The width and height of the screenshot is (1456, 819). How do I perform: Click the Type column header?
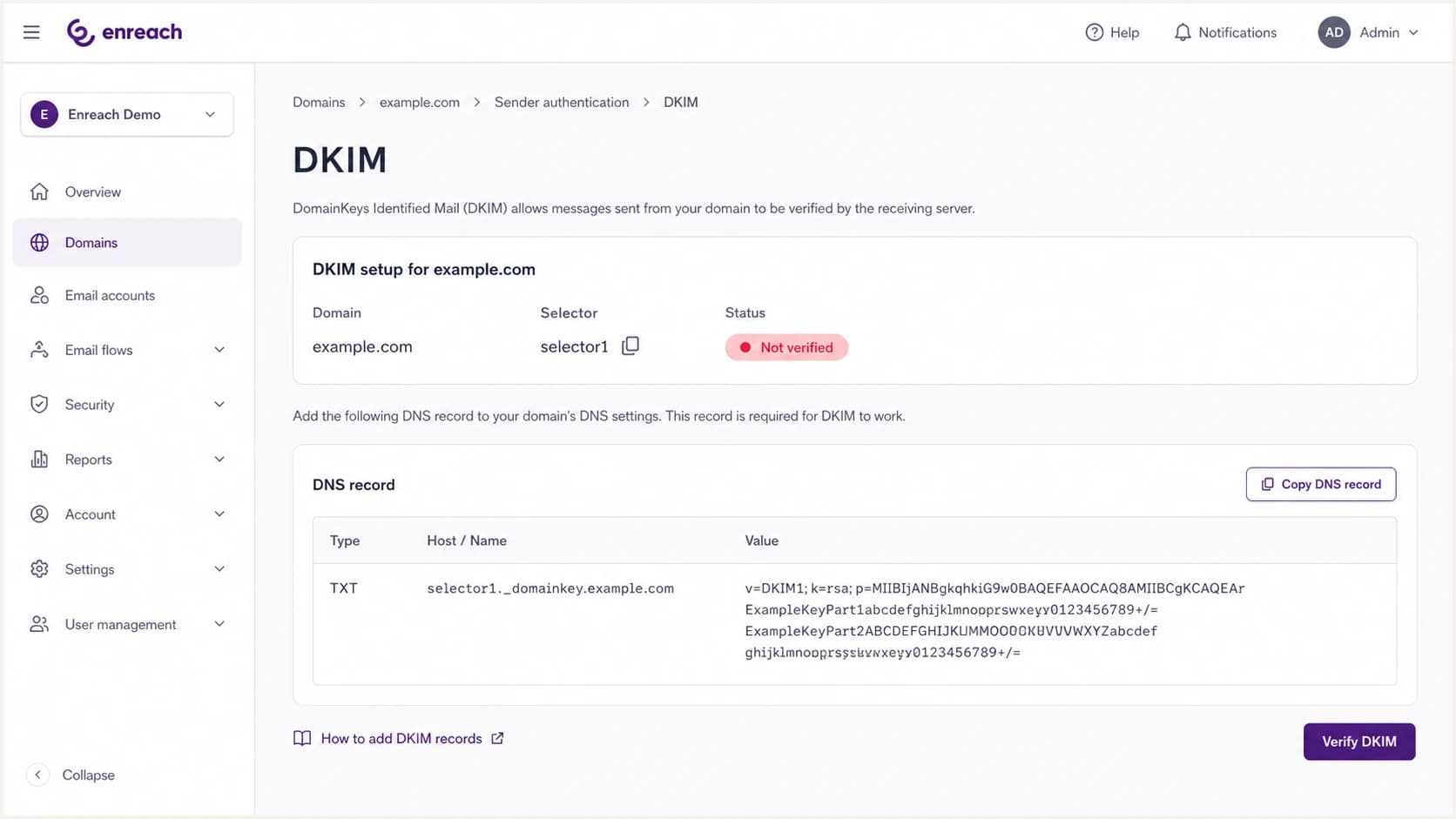pyautogui.click(x=345, y=540)
